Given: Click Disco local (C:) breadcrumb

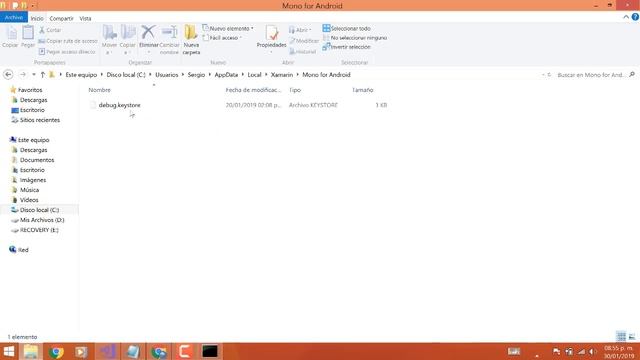Looking at the screenshot, I should tap(126, 75).
